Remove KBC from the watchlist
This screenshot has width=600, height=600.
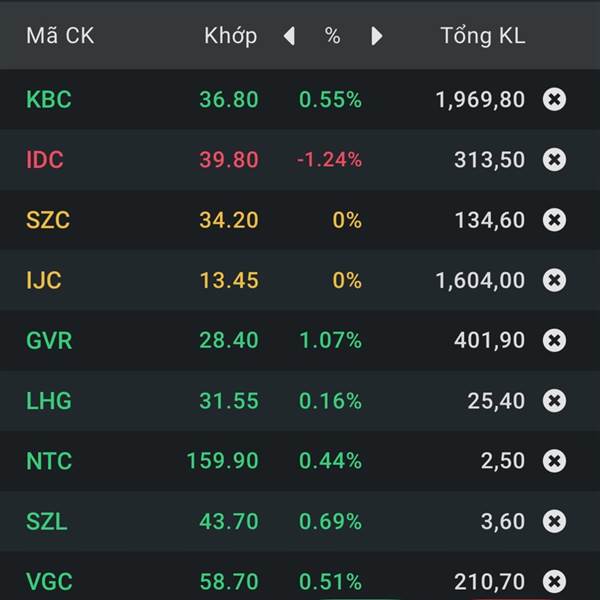(x=554, y=99)
